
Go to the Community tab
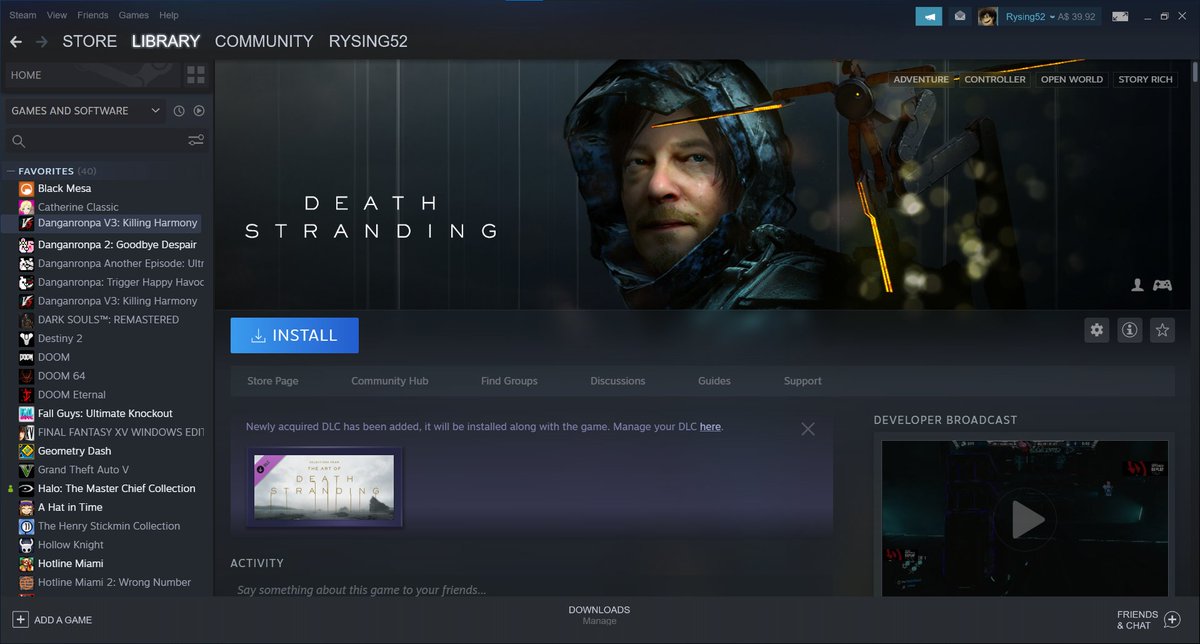264,42
